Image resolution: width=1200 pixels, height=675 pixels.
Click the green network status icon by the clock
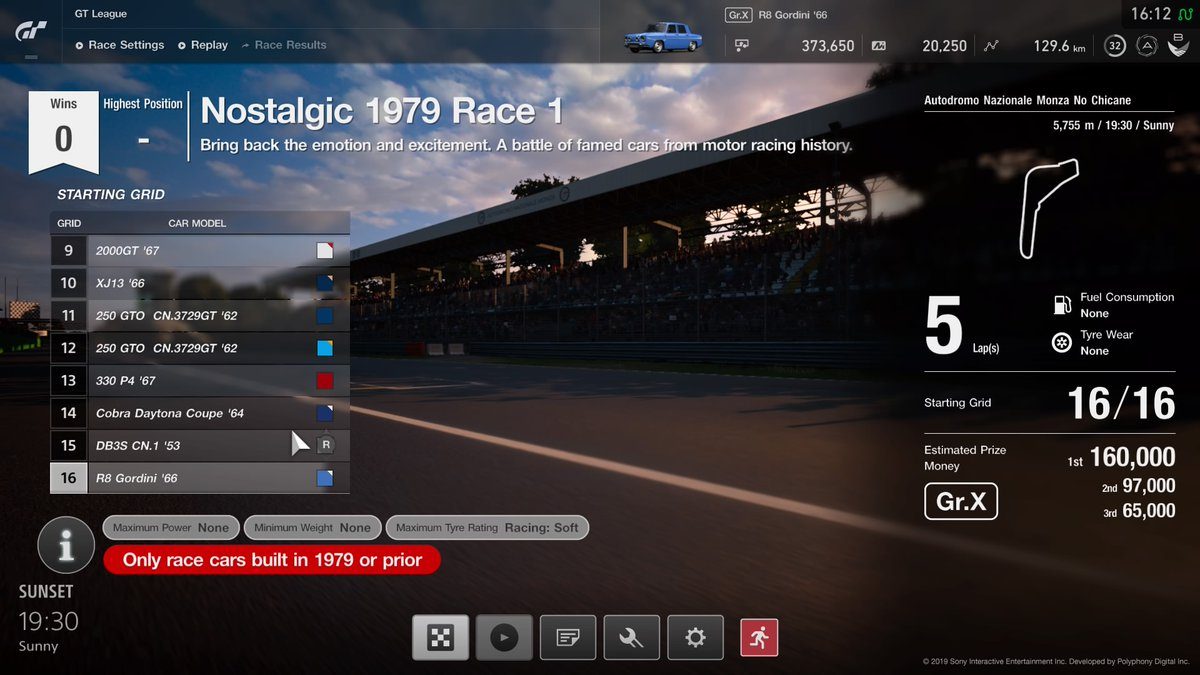point(1184,14)
